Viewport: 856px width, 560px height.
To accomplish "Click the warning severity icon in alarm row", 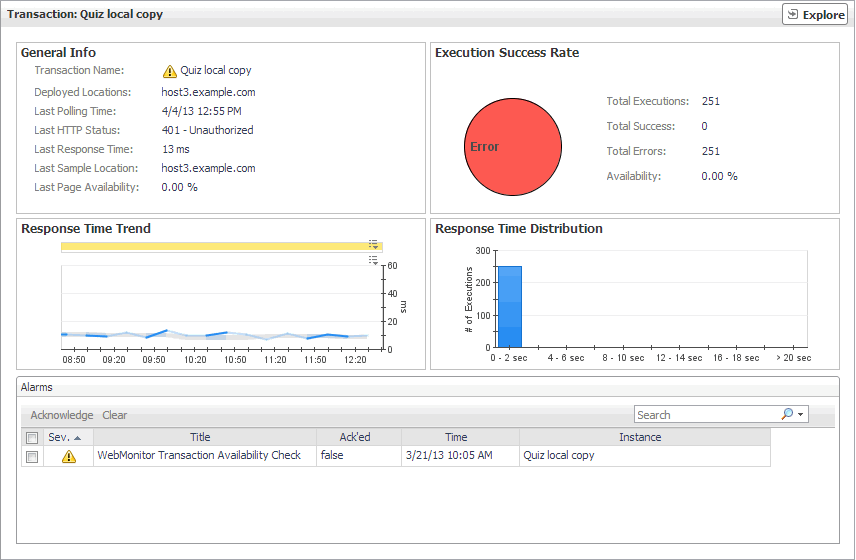I will [x=68, y=456].
